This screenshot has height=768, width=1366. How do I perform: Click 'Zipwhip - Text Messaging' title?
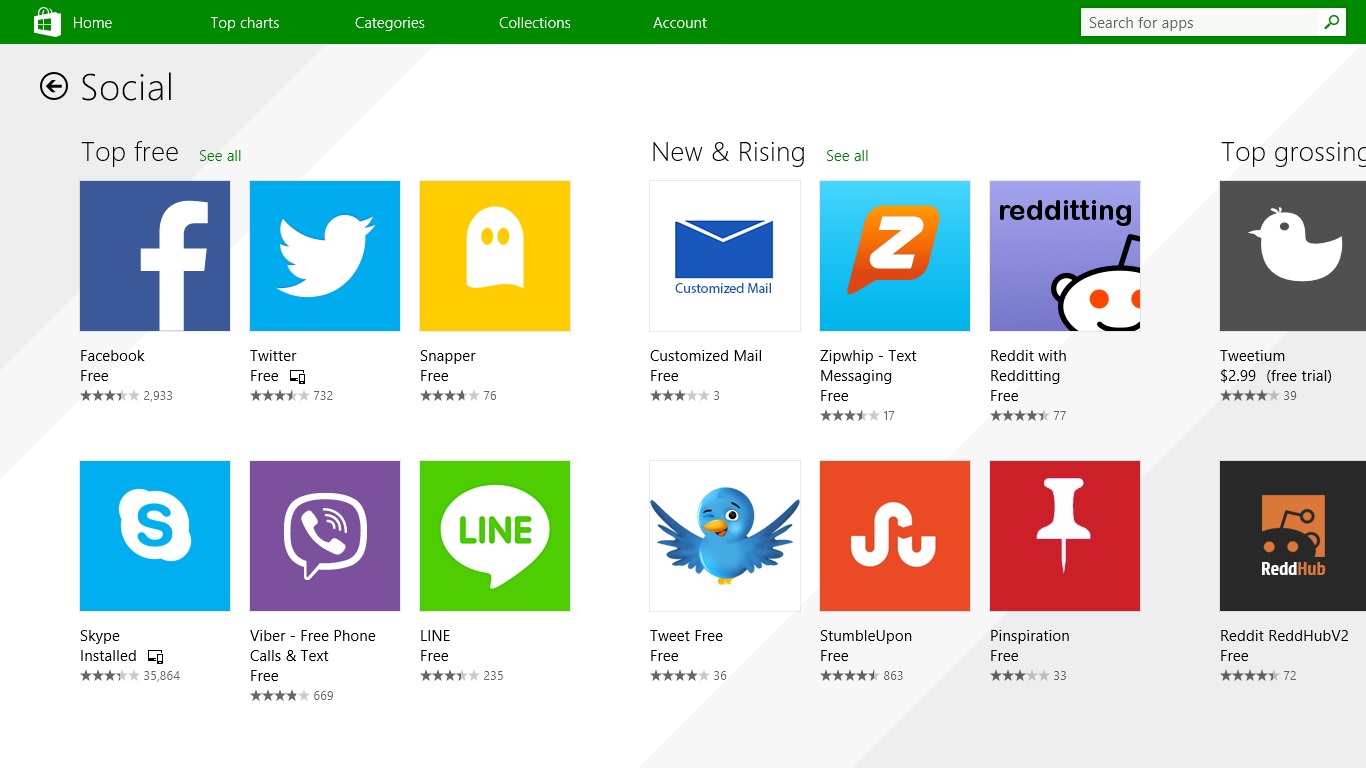pos(868,366)
